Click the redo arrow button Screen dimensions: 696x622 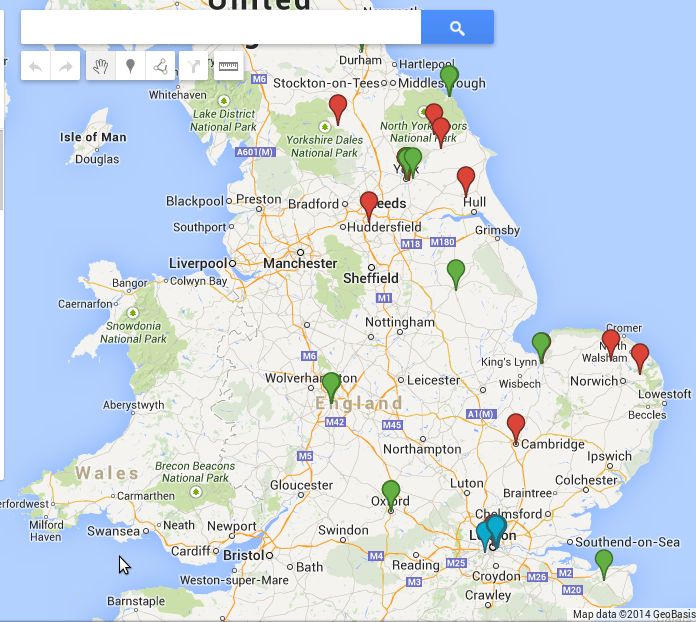click(x=65, y=66)
